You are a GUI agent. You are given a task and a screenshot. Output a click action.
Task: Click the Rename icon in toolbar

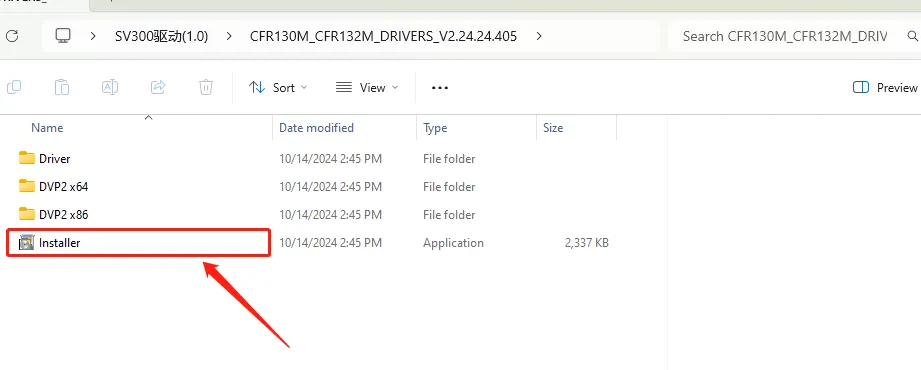110,88
